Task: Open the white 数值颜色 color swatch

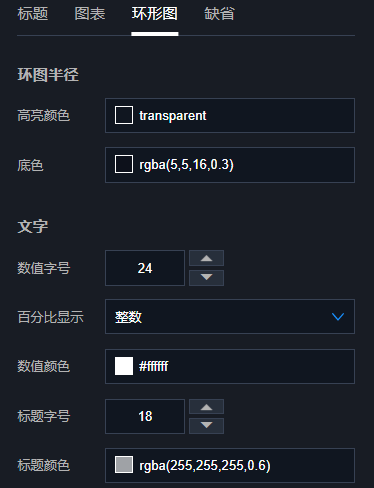Action: (124, 366)
